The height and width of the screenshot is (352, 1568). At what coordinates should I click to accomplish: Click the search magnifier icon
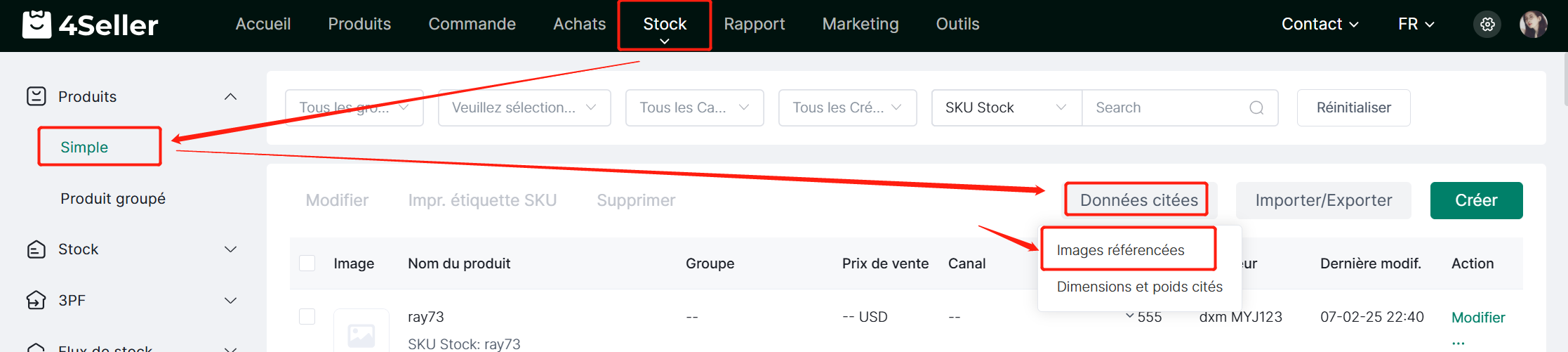[1256, 107]
